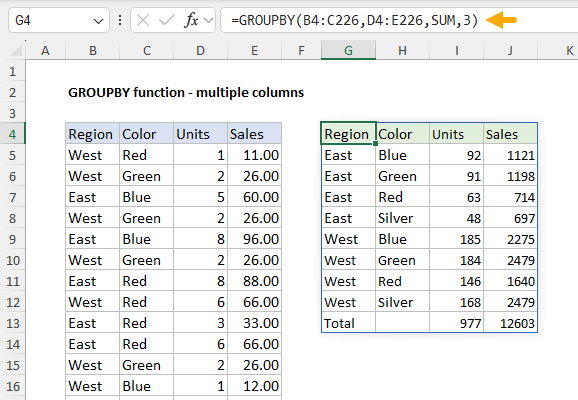Click the units value 5 in row 7
Viewport: 578px width, 400px height.
[200, 197]
